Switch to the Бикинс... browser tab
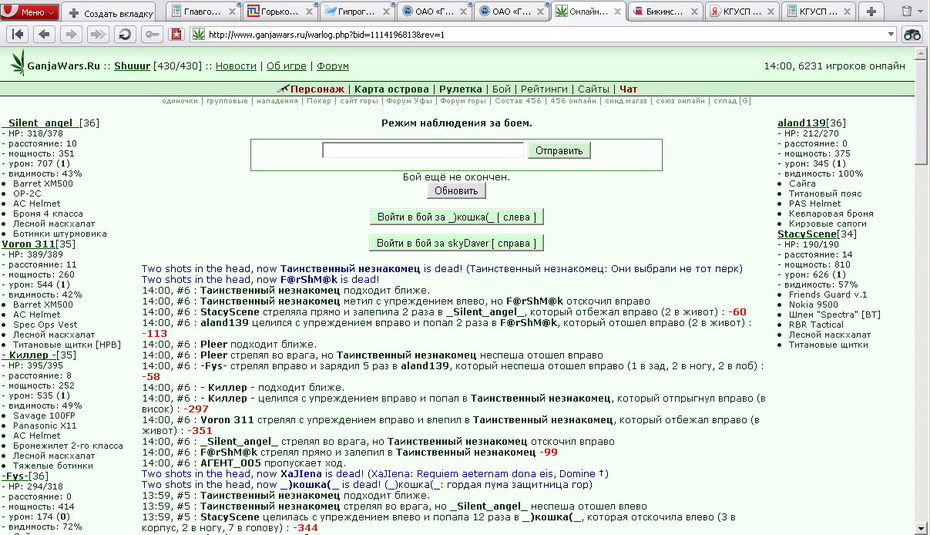Screen dimensions: 930x535 (664, 11)
